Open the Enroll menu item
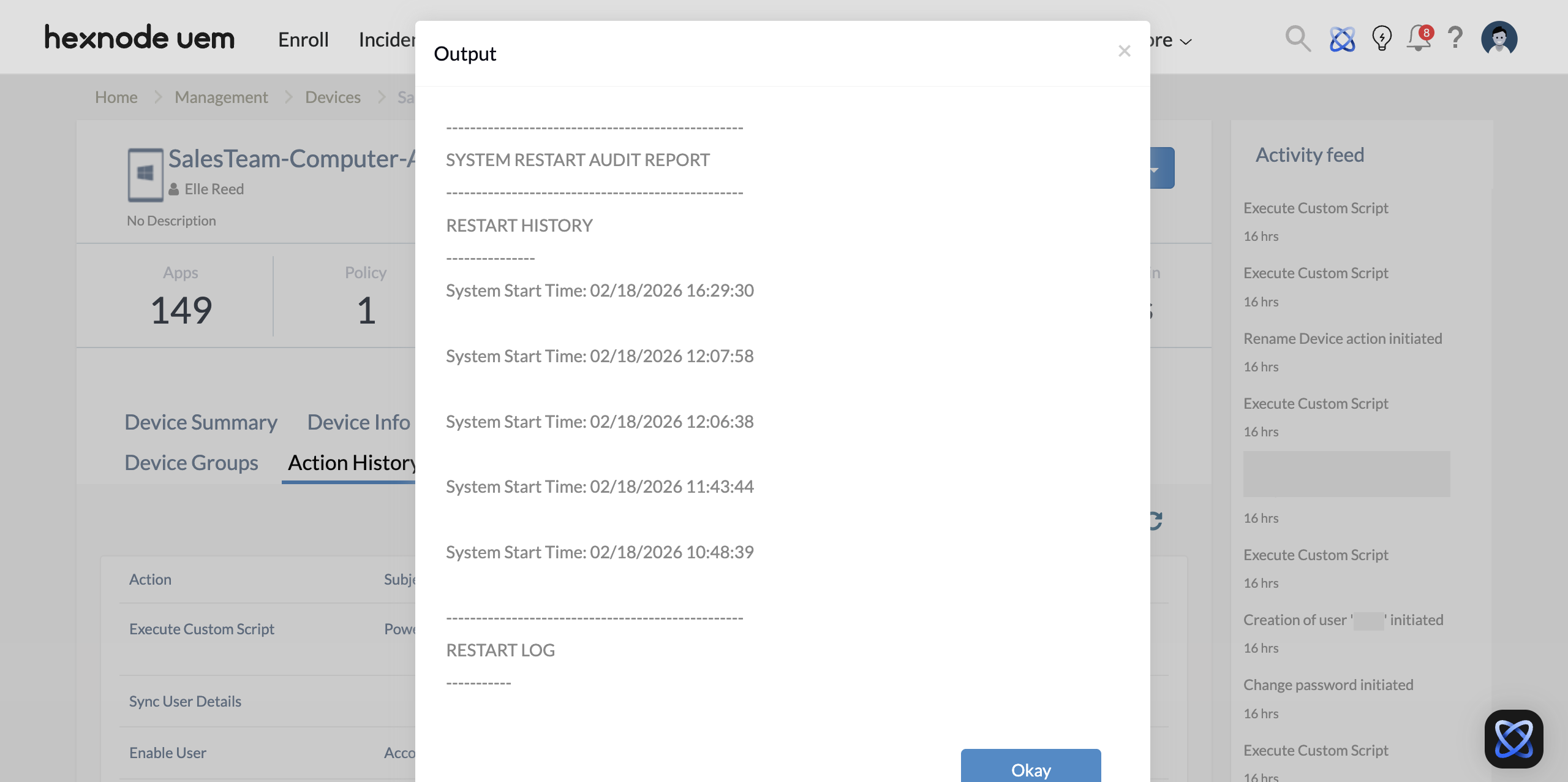The height and width of the screenshot is (782, 1568). click(x=303, y=40)
